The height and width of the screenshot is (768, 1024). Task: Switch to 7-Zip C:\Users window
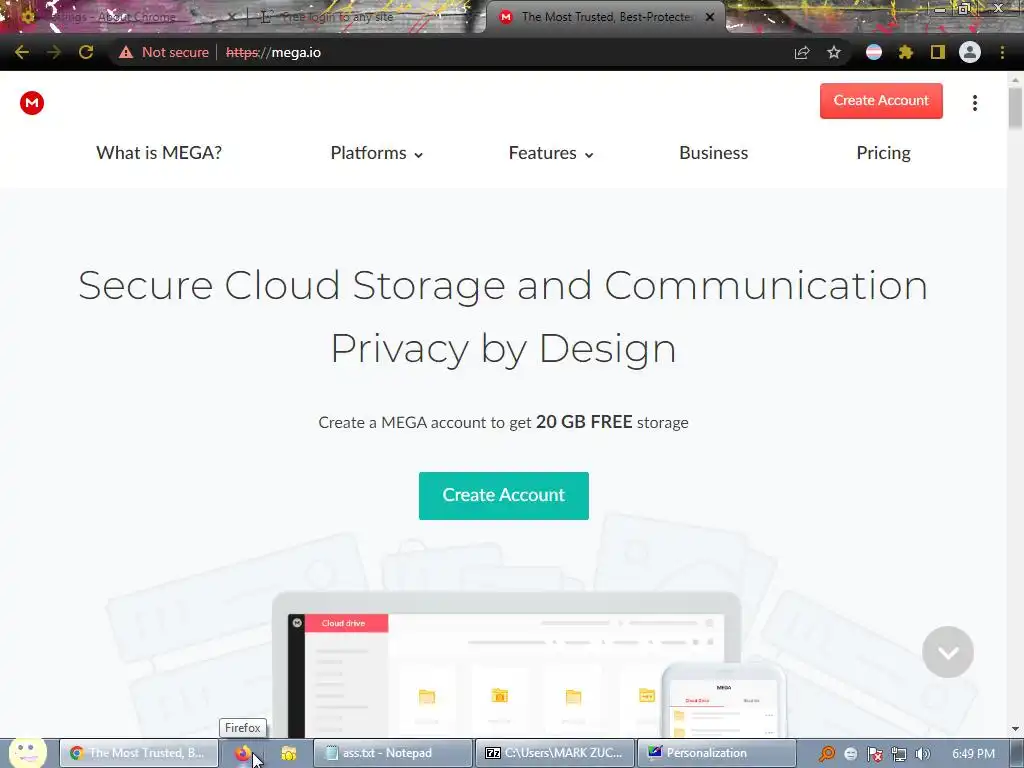[554, 753]
